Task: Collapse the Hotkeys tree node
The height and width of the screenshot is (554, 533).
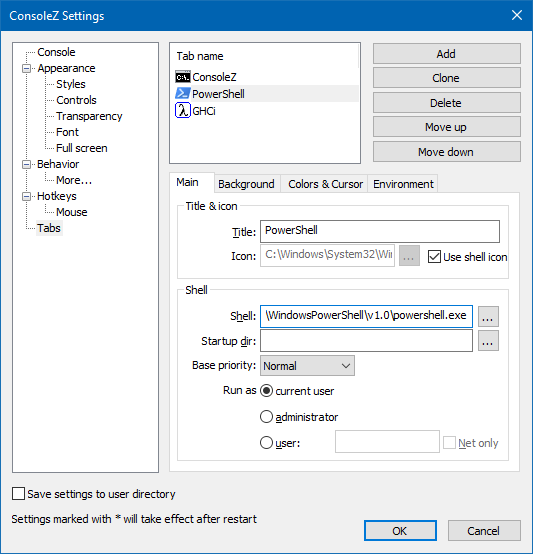Action: (x=26, y=196)
